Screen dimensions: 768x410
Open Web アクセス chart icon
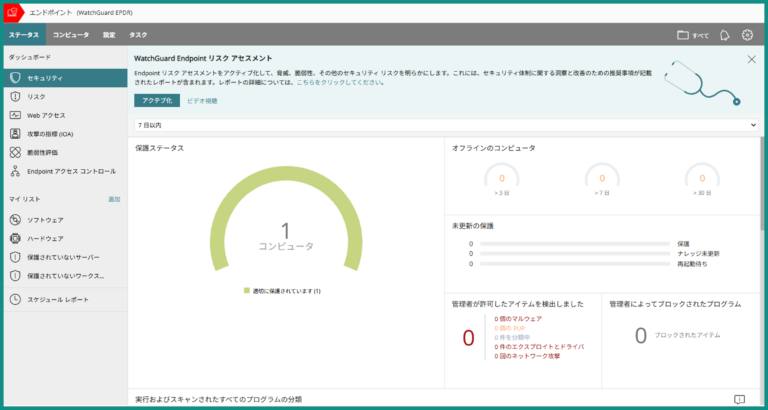[x=15, y=115]
